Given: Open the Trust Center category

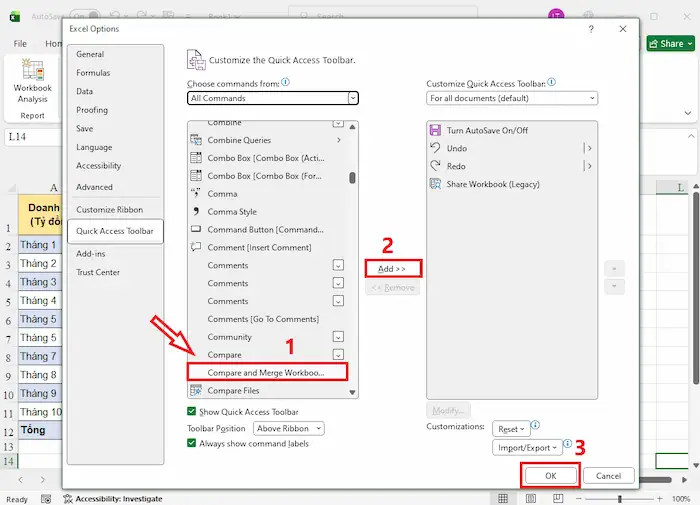Looking at the screenshot, I should point(98,272).
